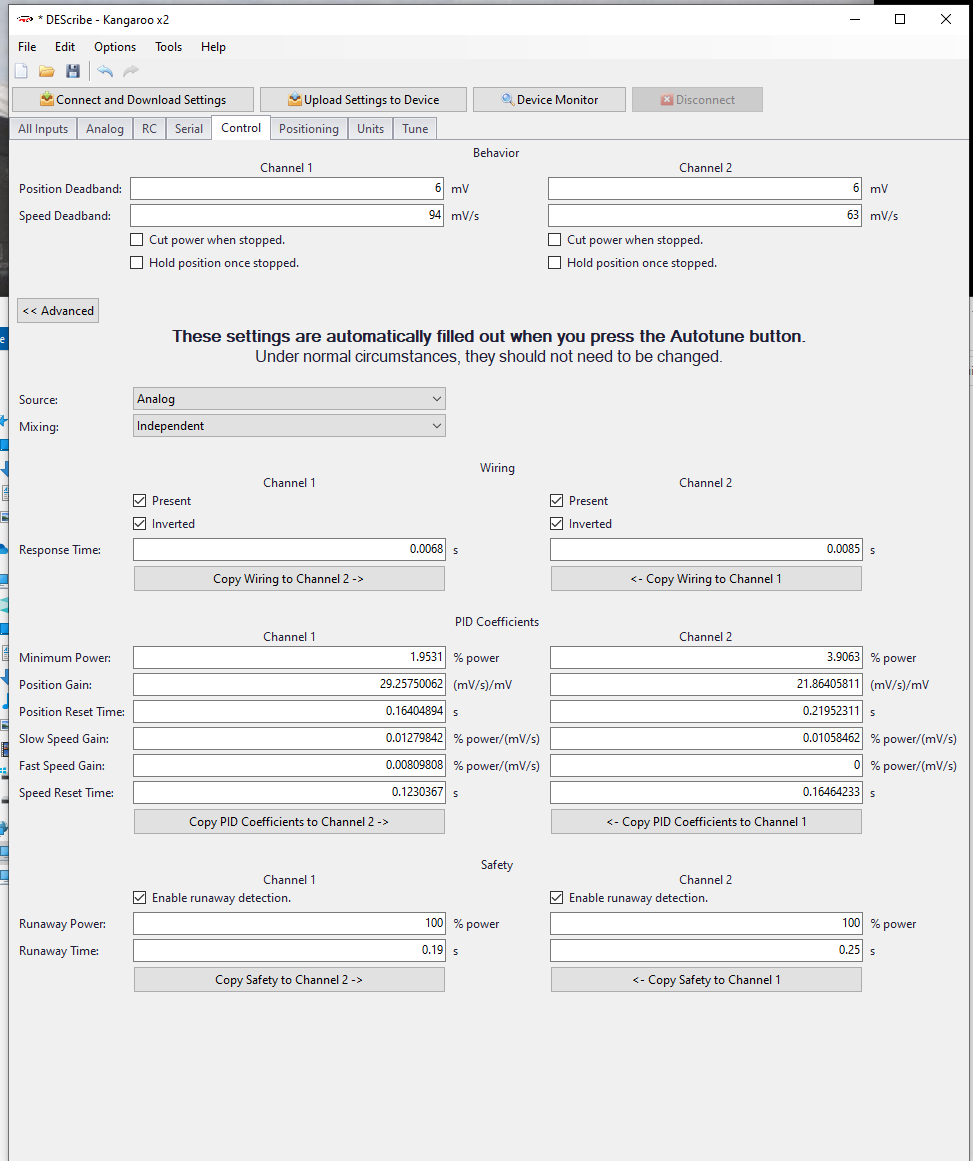973x1161 pixels.
Task: Click Channel 2 Position Deadband field
Action: pos(705,189)
